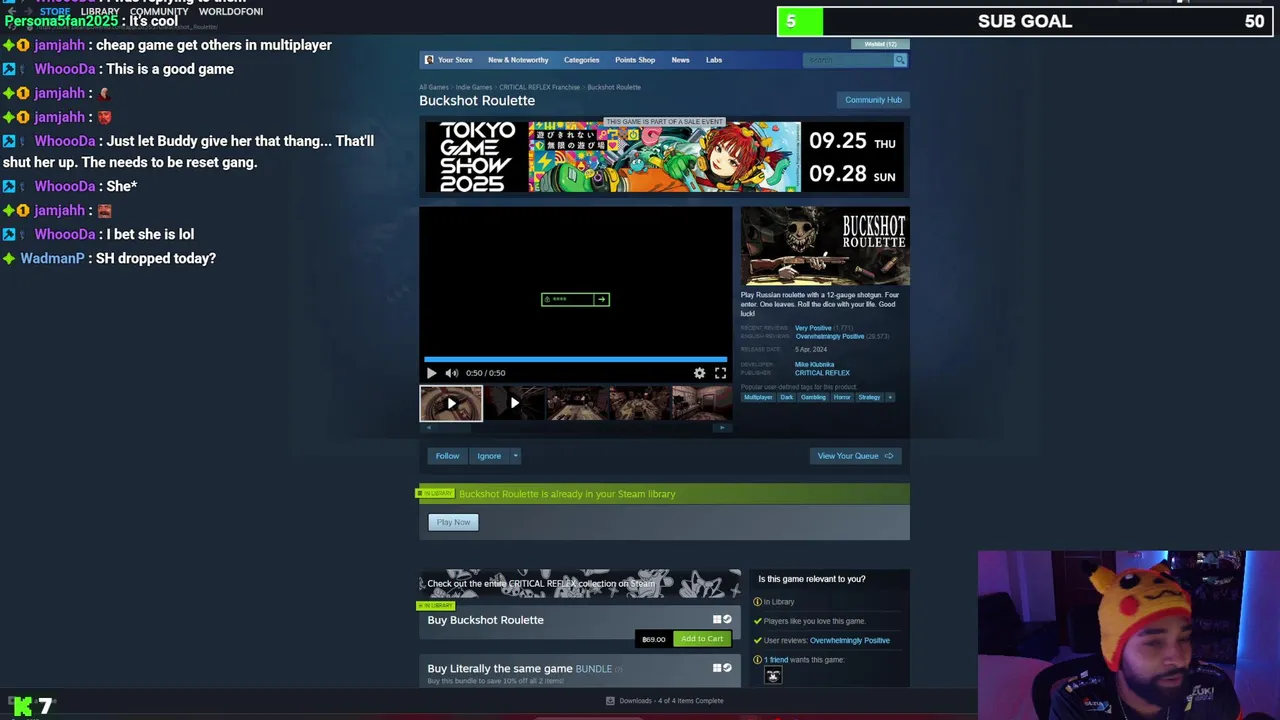This screenshot has height=720, width=1280.
Task: Click the friend avatar under wants this game
Action: click(772, 676)
